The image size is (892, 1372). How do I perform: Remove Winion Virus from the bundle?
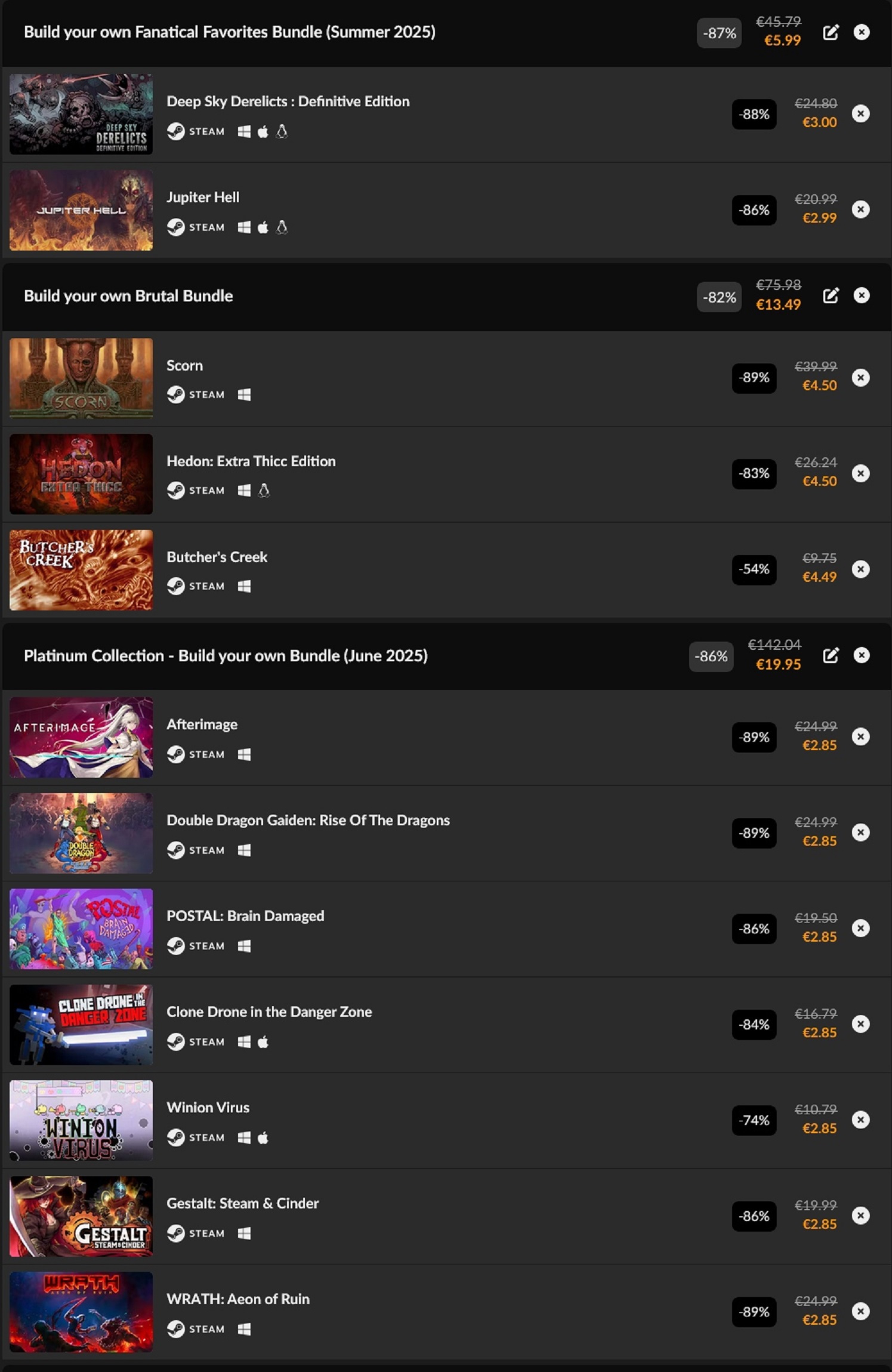click(860, 1120)
